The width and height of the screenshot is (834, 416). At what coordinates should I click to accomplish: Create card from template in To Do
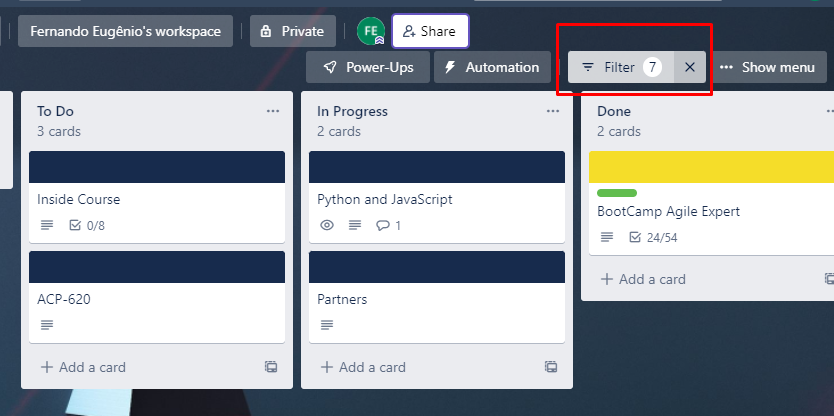click(271, 367)
